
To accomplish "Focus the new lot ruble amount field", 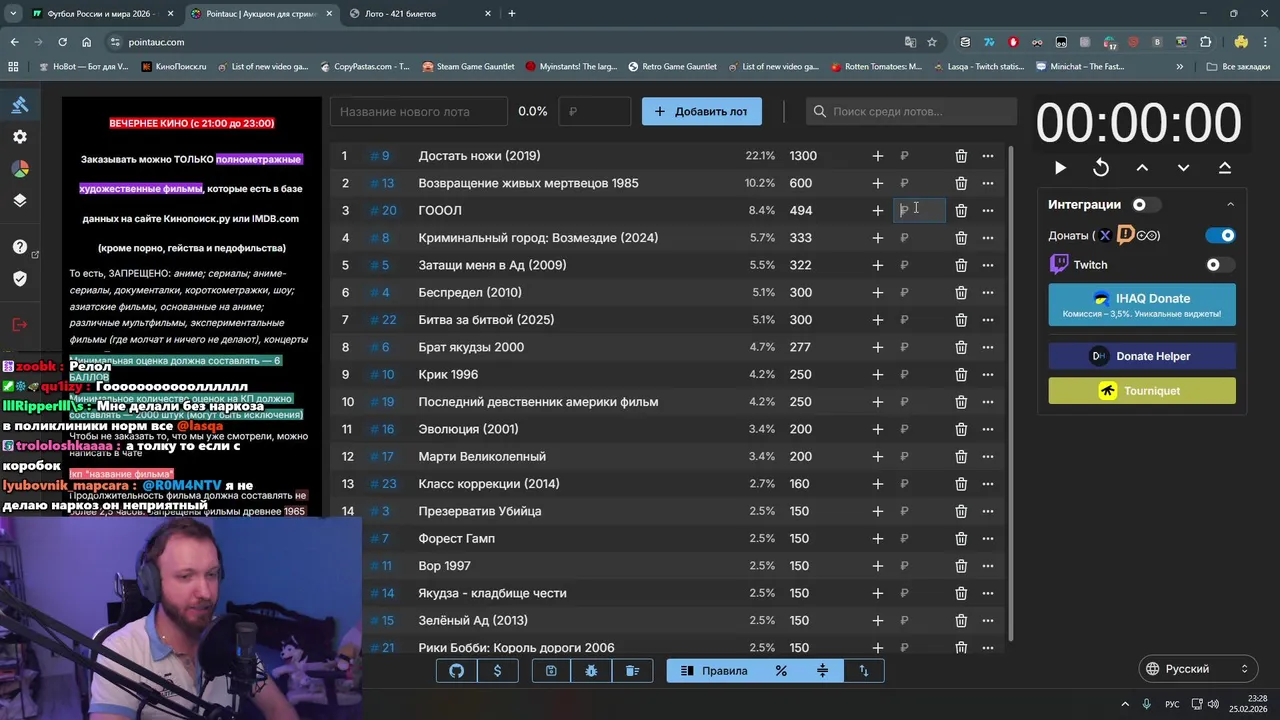I will tap(595, 111).
